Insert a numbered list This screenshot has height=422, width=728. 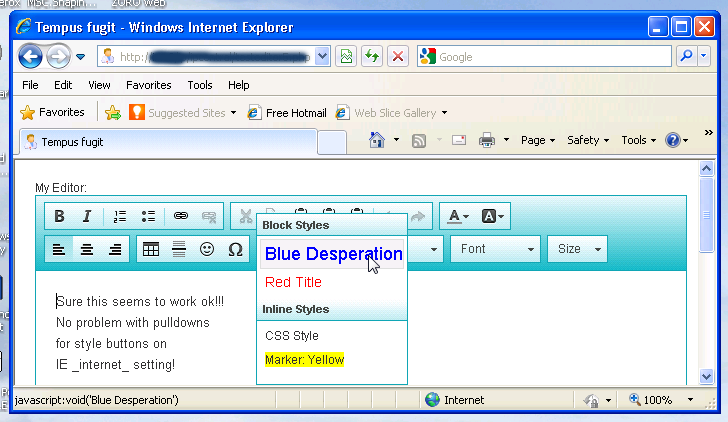[120, 216]
